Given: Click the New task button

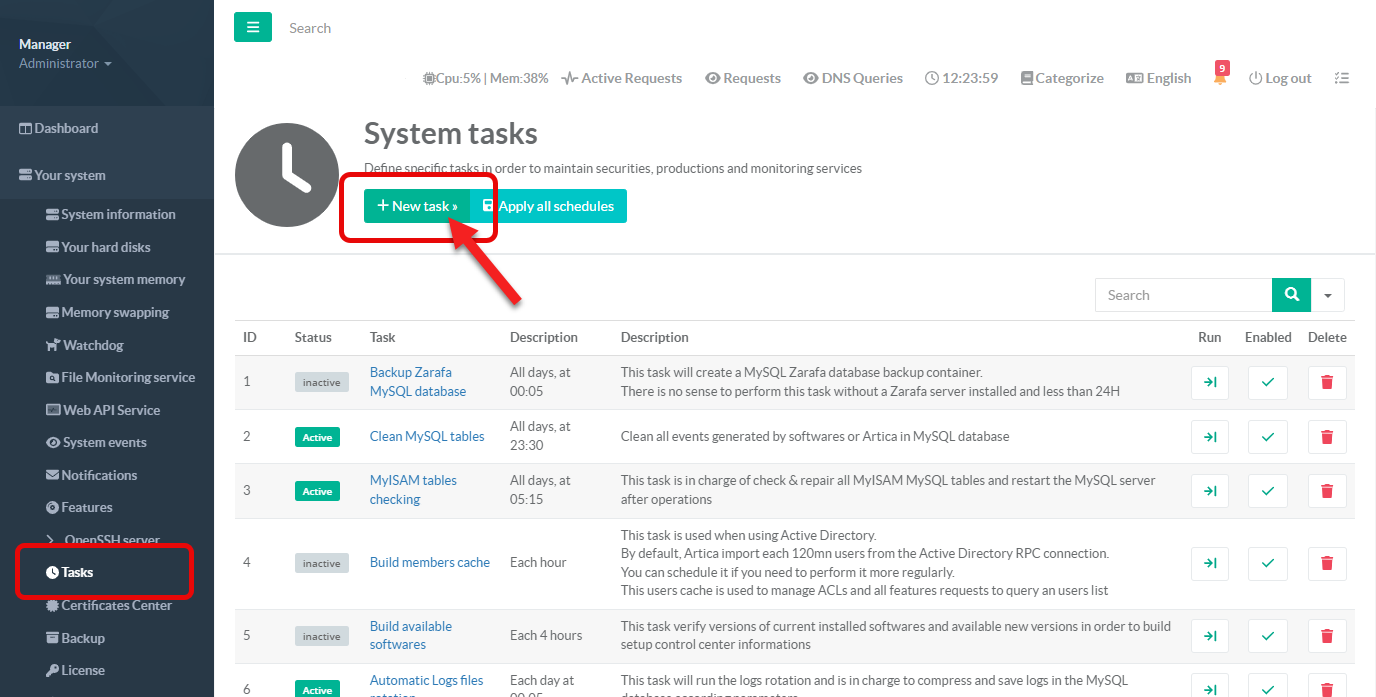Looking at the screenshot, I should point(417,206).
